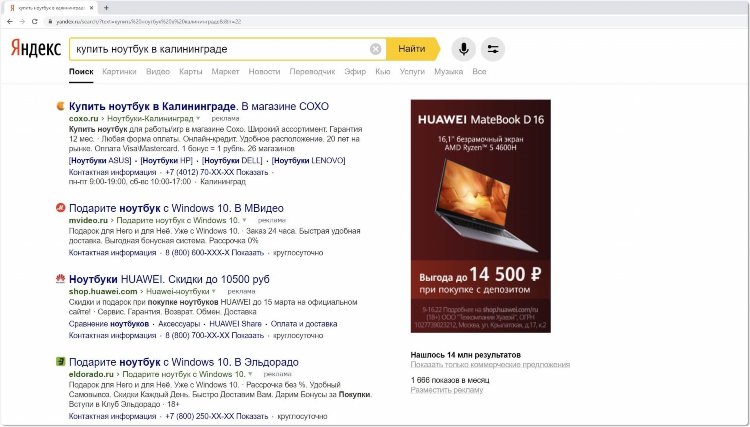Open the [Ноутбуки ASUS] sitelink
This screenshot has height=427, width=750.
100,160
